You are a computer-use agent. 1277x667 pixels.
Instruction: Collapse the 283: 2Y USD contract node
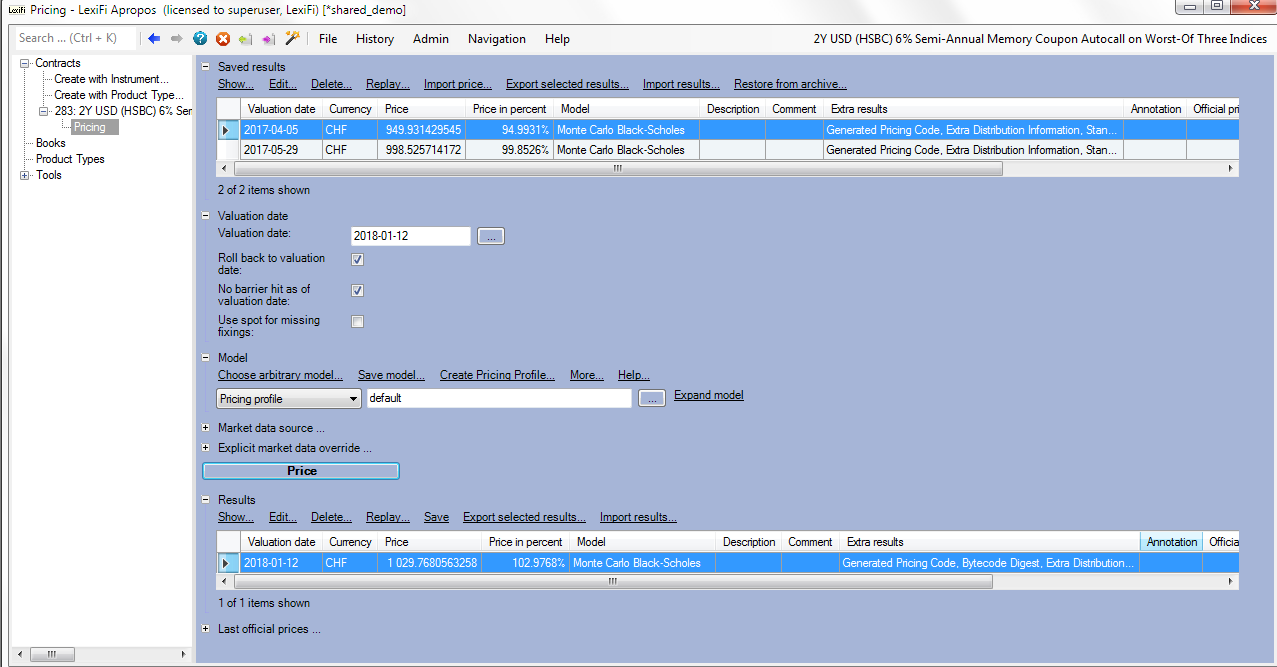point(44,111)
